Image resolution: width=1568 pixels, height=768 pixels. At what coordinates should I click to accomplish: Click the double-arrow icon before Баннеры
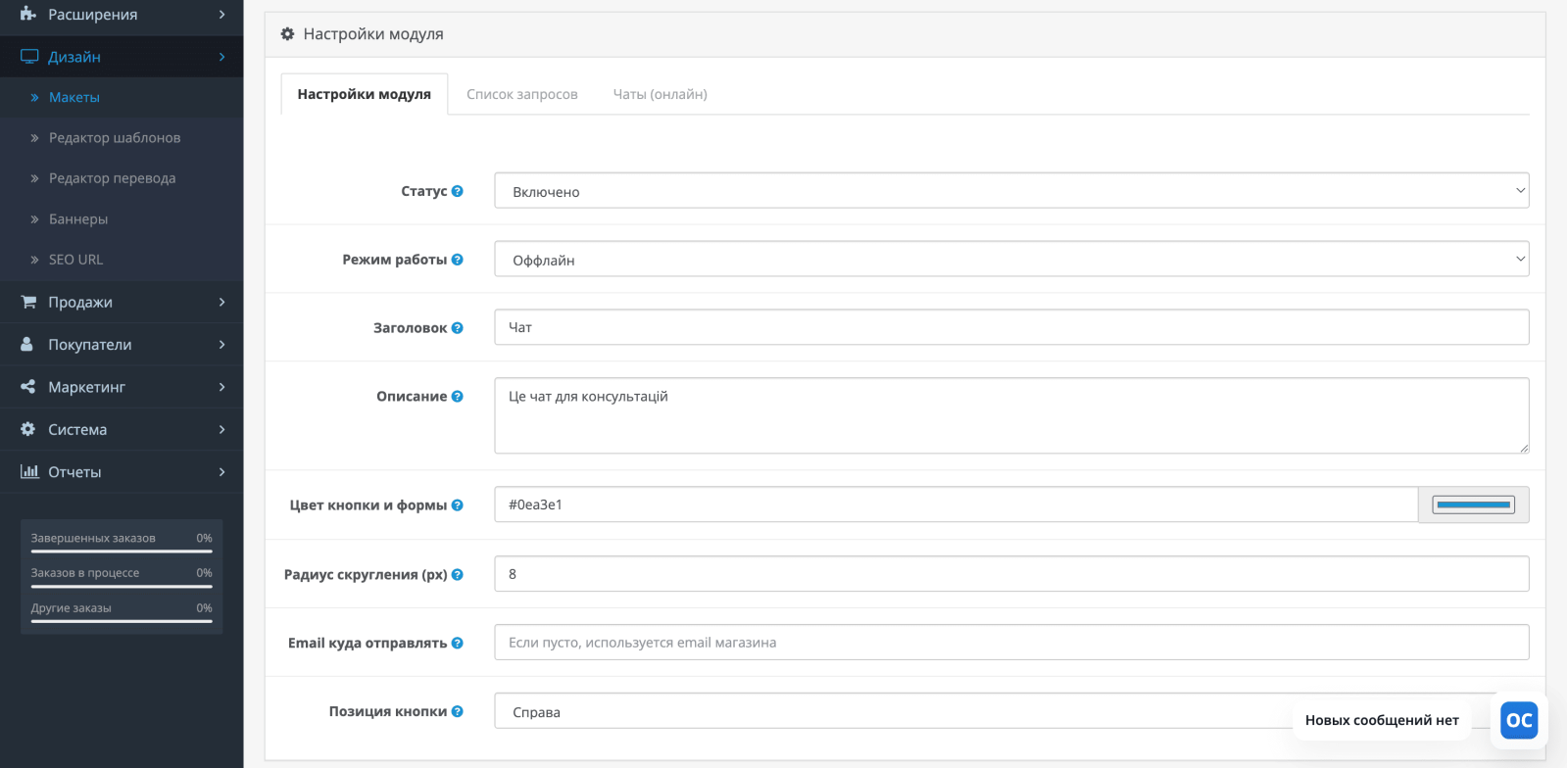pyautogui.click(x=34, y=219)
